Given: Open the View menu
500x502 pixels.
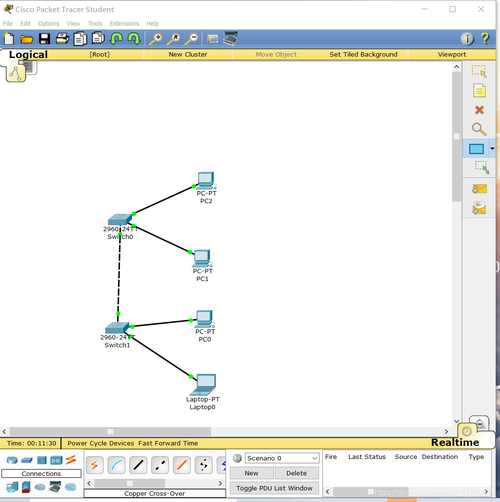Looking at the screenshot, I should [x=73, y=23].
